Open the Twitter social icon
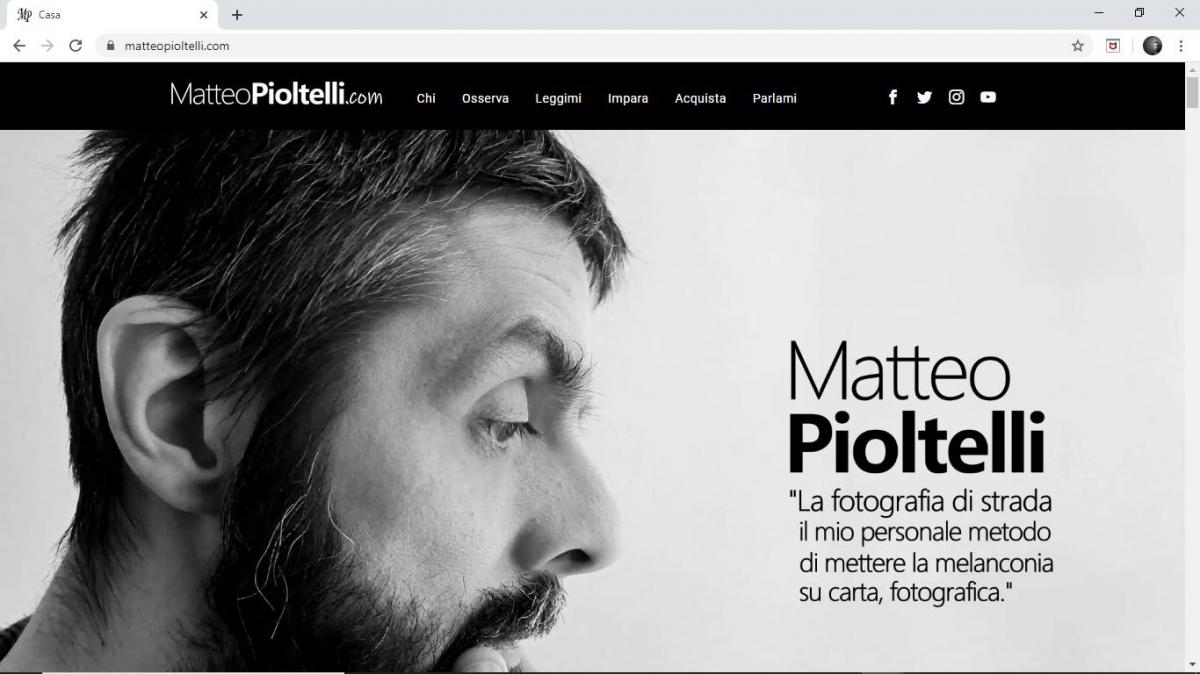The image size is (1200, 674). [924, 97]
